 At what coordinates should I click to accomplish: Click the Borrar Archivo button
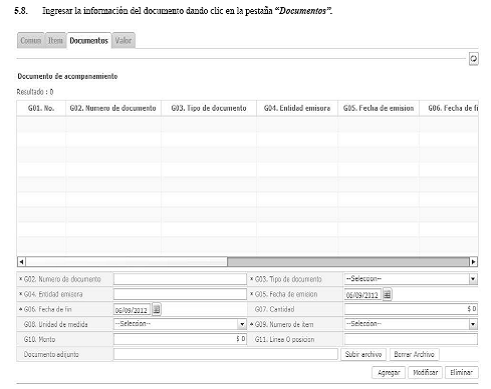pyautogui.click(x=414, y=354)
